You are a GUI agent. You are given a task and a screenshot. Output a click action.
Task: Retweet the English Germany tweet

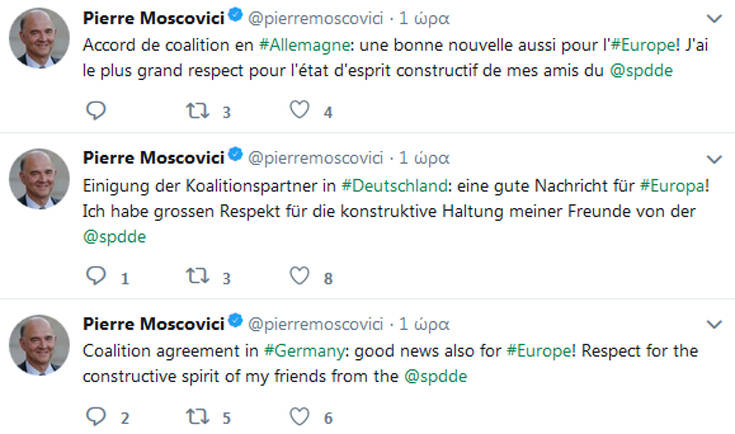click(197, 415)
